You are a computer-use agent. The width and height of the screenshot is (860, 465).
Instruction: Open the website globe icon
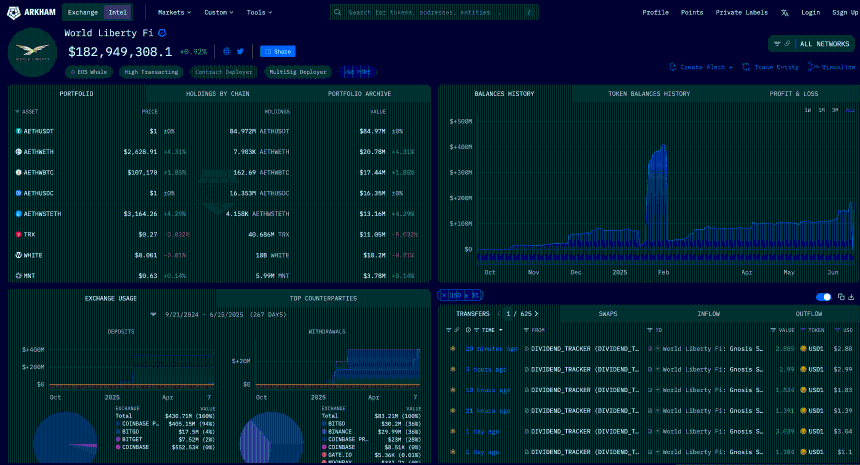pos(227,51)
